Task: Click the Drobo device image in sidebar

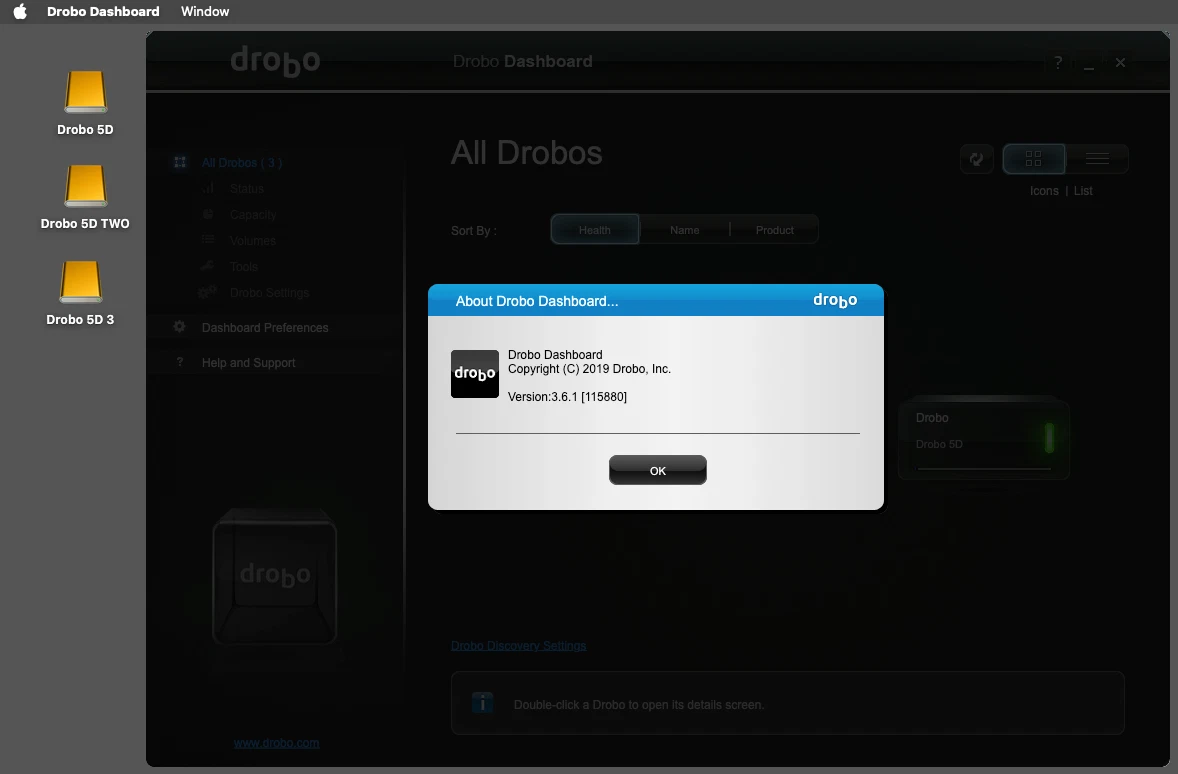Action: (275, 576)
